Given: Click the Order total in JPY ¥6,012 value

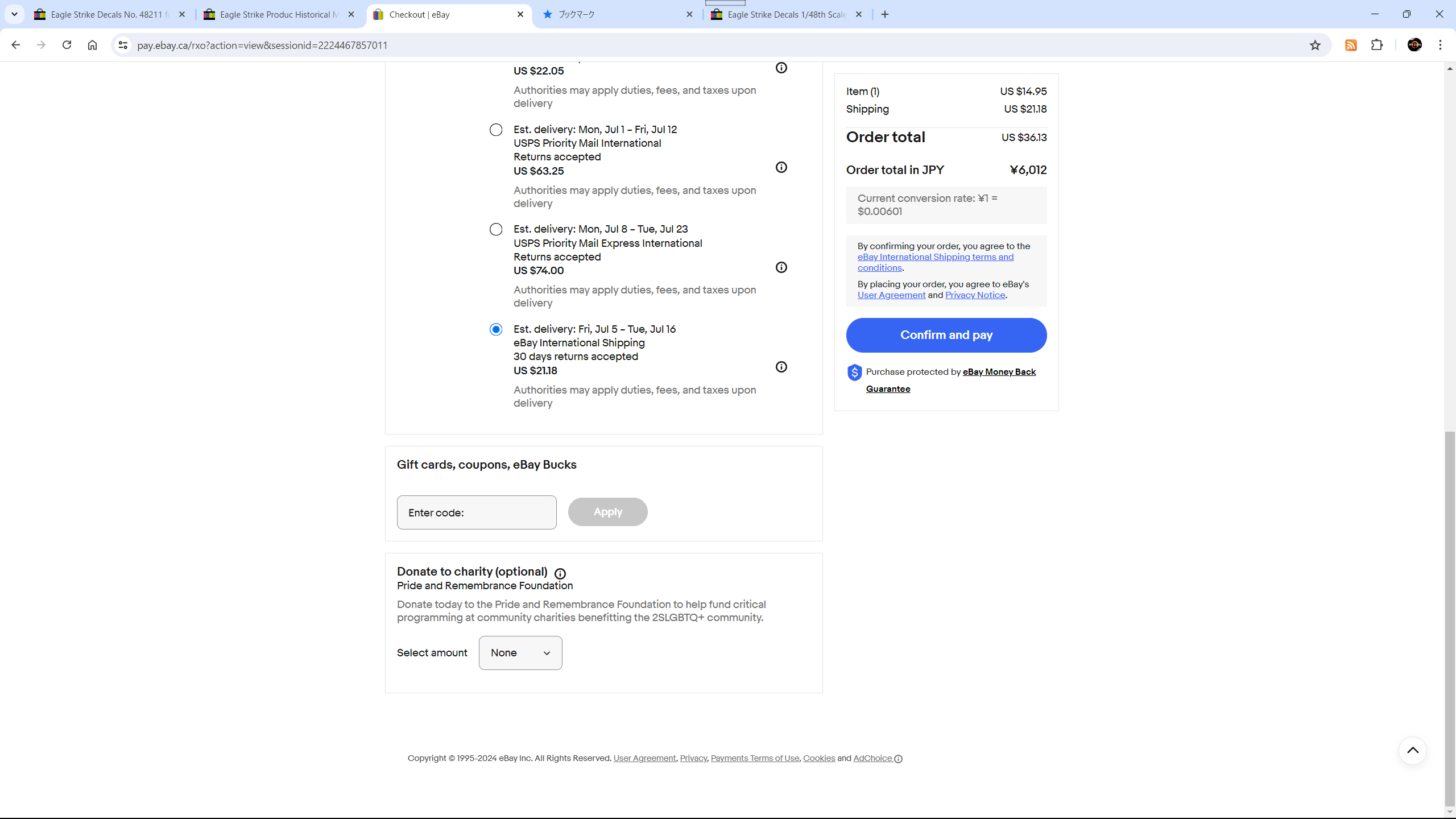Looking at the screenshot, I should tap(1028, 170).
